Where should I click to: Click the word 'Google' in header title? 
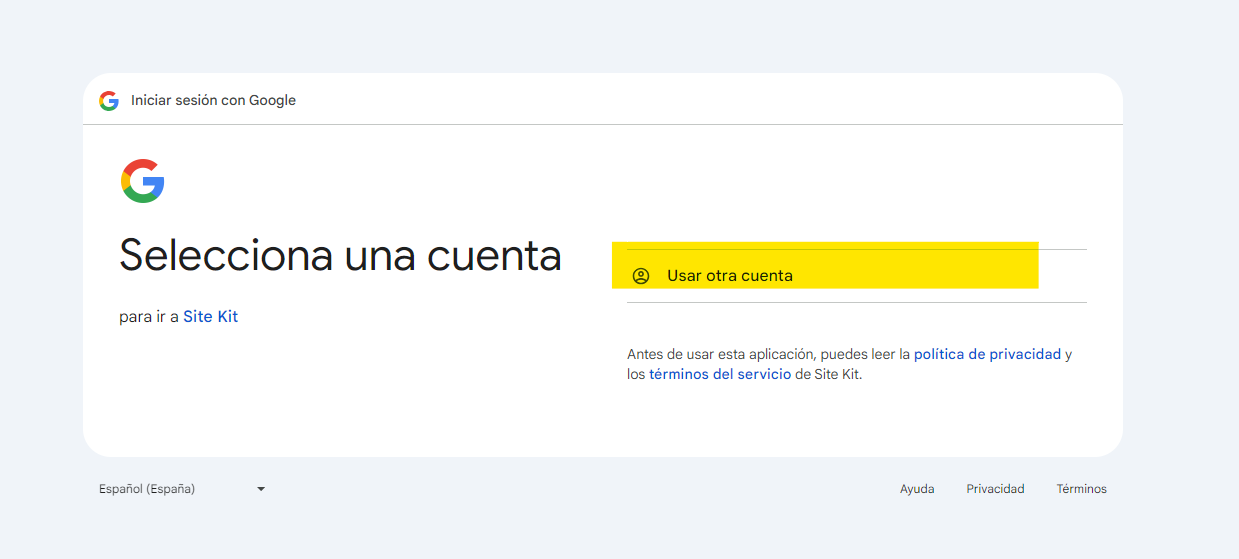coord(272,100)
